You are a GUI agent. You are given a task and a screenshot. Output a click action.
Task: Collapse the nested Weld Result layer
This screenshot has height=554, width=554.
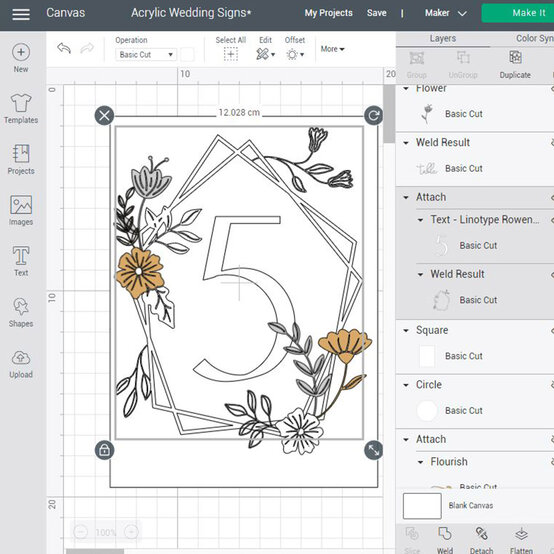click(x=420, y=274)
